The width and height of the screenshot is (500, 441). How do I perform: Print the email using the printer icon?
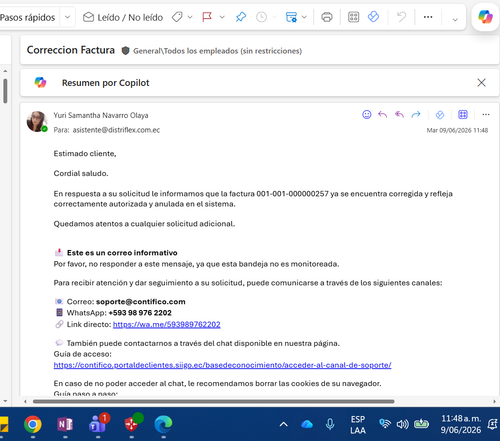pyautogui.click(x=327, y=17)
